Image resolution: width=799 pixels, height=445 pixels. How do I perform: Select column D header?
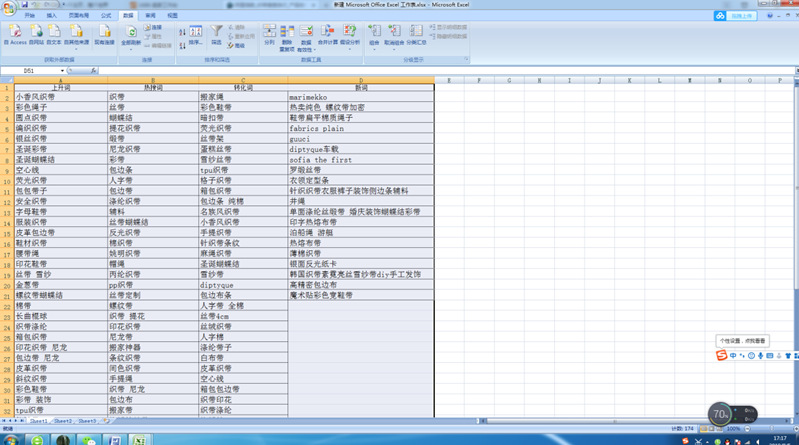point(361,80)
